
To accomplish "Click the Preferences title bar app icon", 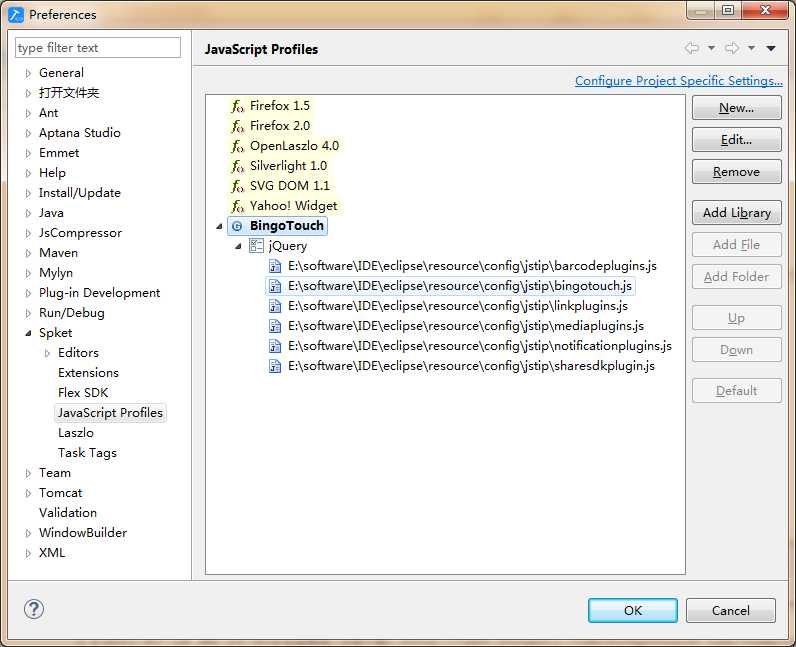I will click(x=16, y=15).
